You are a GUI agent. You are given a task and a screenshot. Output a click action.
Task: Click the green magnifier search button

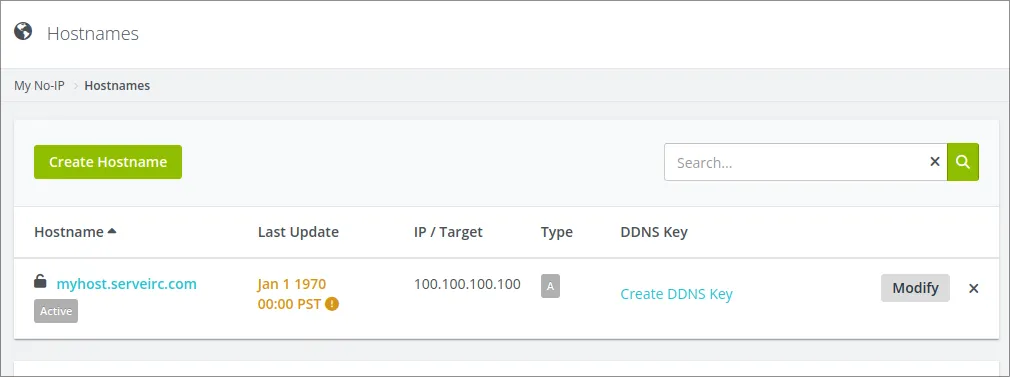[963, 162]
